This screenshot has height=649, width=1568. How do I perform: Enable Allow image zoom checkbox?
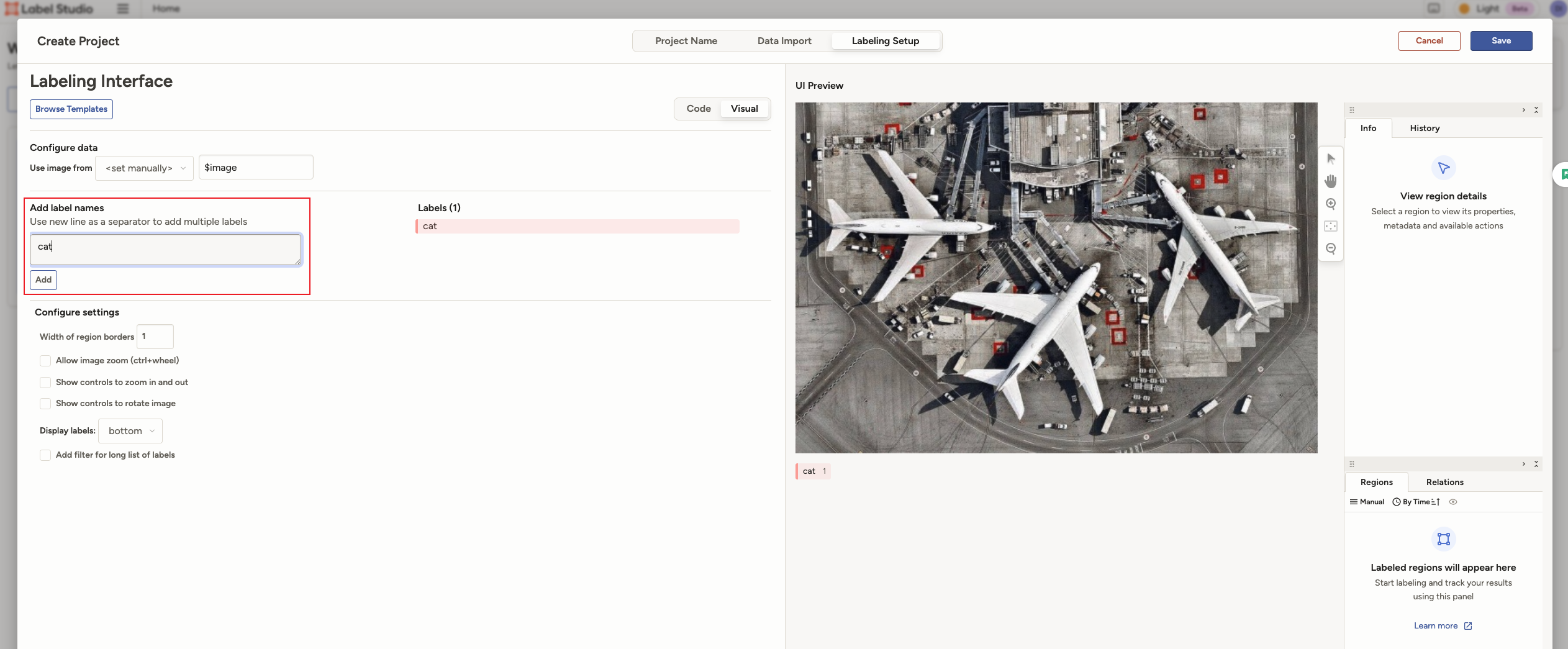(x=45, y=361)
